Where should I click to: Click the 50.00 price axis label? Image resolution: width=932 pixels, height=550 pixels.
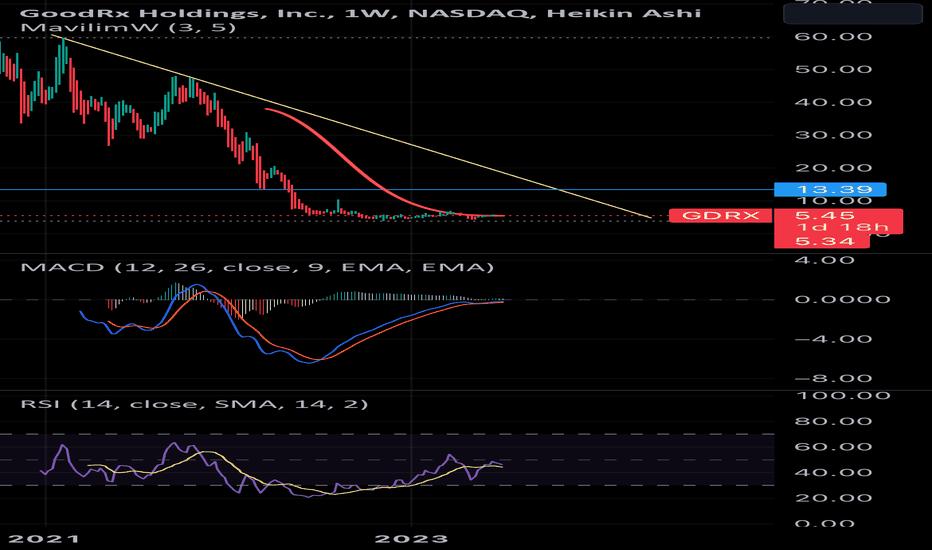click(833, 70)
